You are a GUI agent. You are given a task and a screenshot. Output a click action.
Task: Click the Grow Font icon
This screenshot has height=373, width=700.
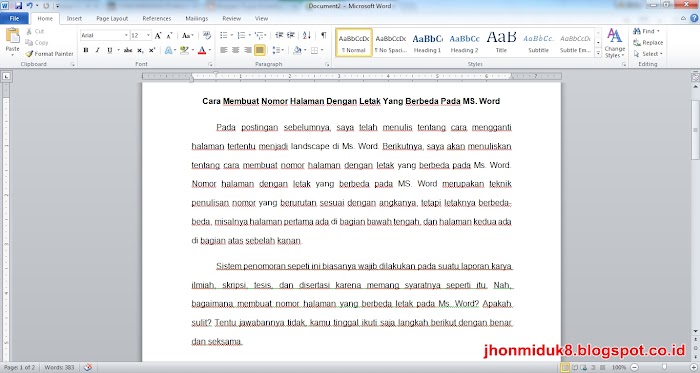point(158,35)
